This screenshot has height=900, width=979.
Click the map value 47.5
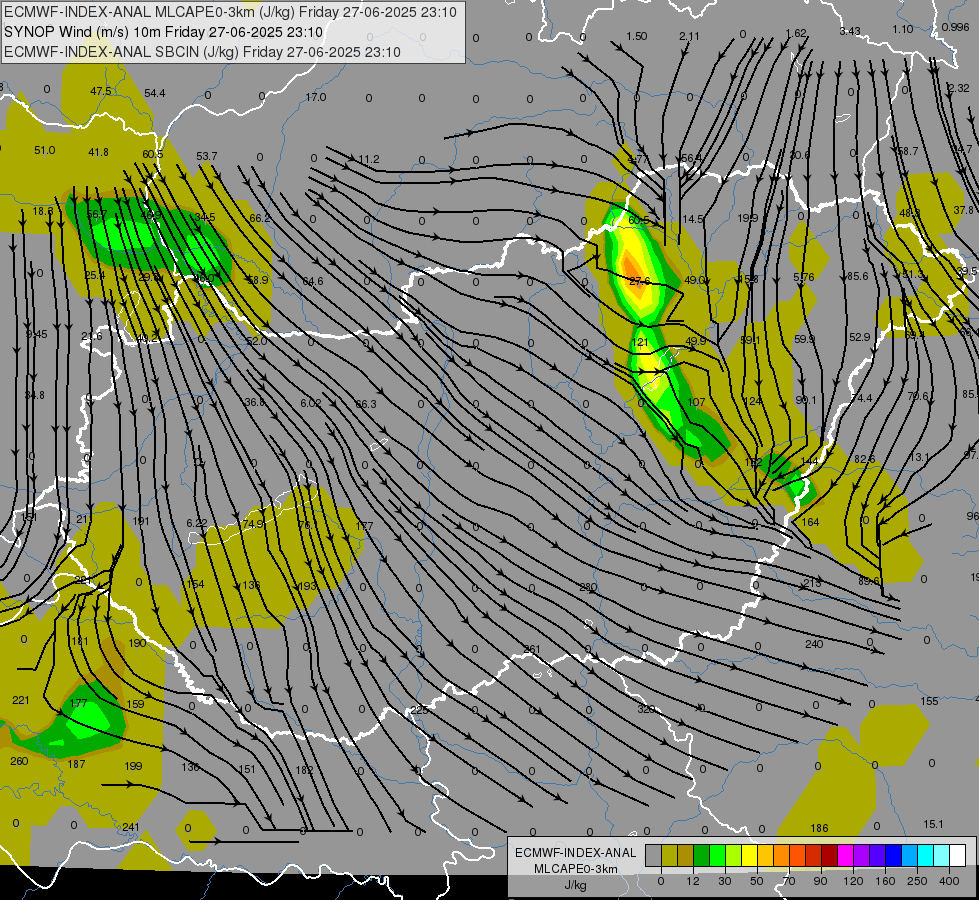click(101, 91)
